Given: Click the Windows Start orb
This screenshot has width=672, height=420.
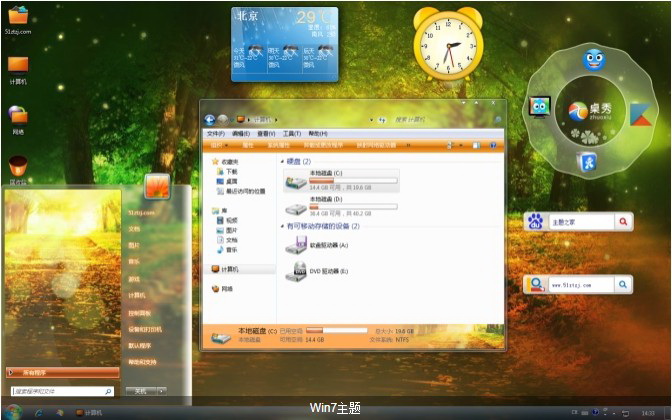Looking at the screenshot, I should (13, 412).
